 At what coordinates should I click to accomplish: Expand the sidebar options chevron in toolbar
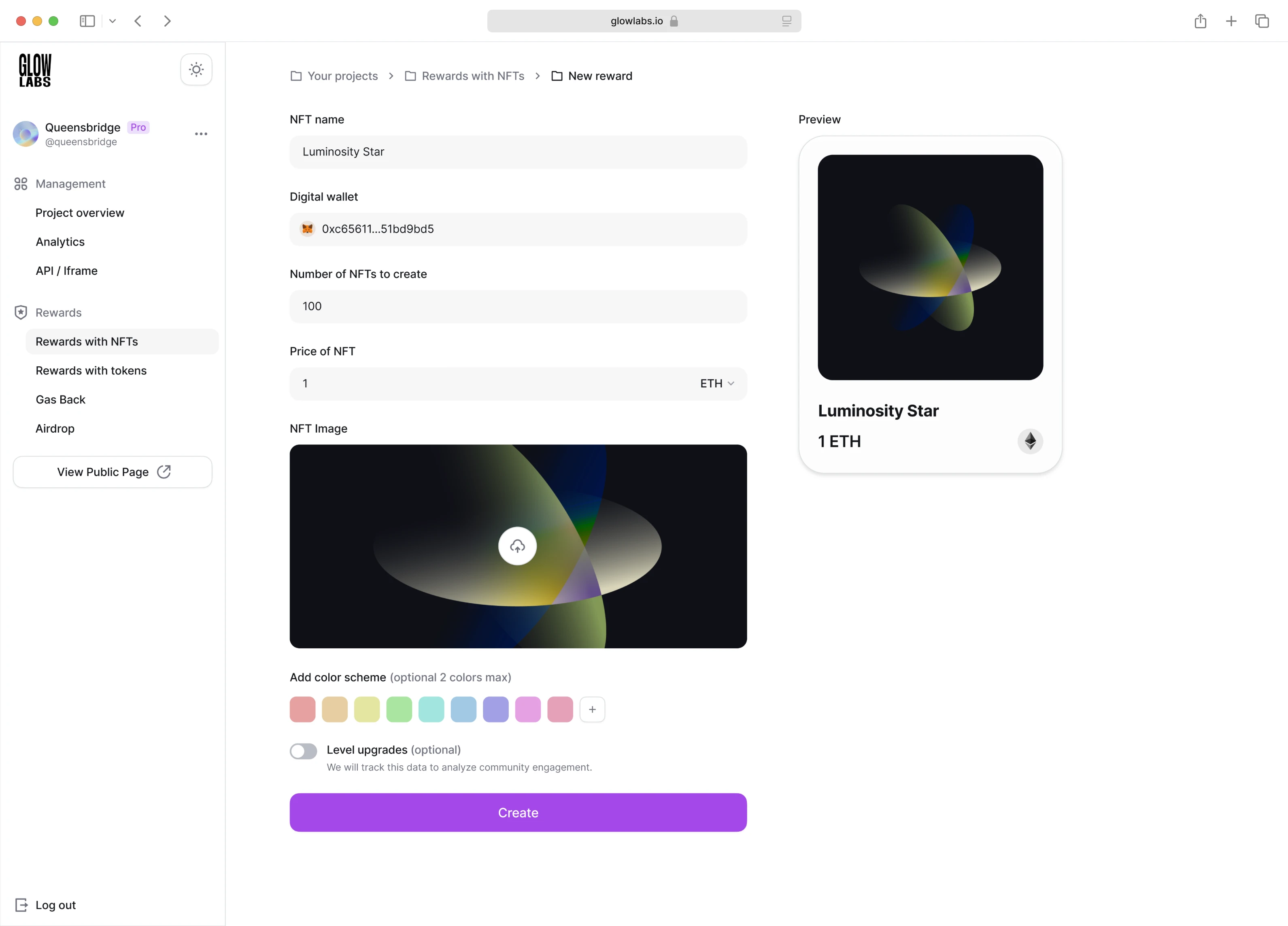pyautogui.click(x=113, y=21)
